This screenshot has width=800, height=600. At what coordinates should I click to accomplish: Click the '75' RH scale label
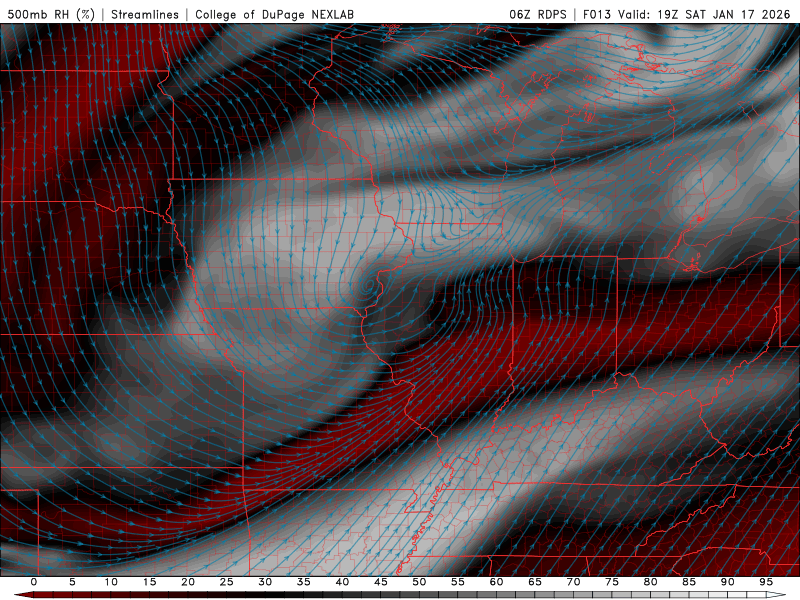(612, 582)
